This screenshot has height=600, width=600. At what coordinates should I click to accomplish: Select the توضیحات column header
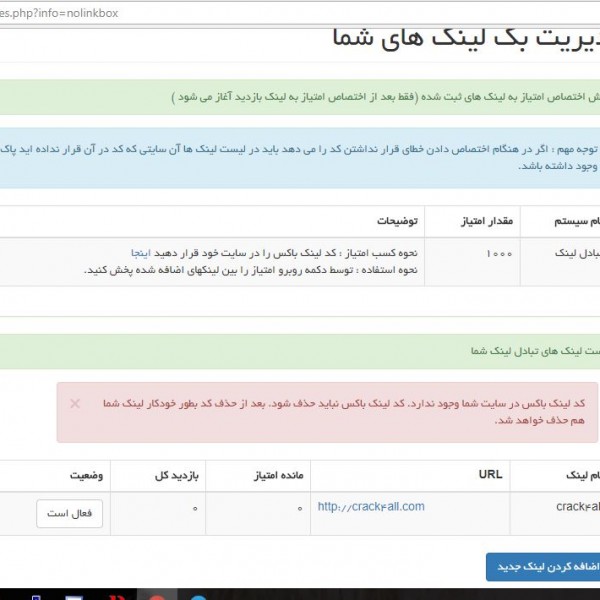397,219
